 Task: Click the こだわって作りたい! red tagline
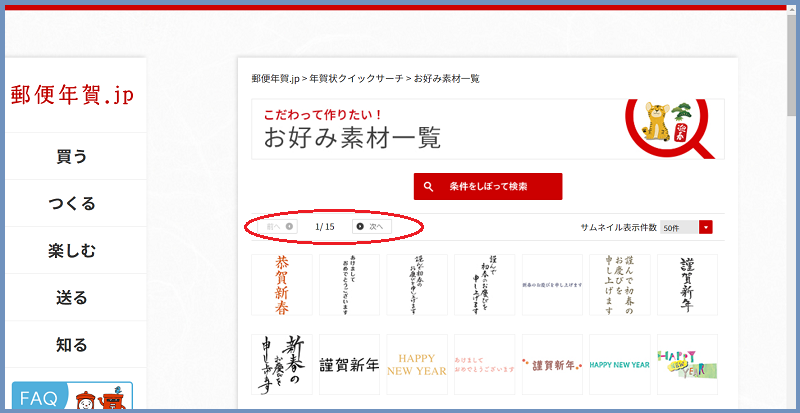(322, 114)
